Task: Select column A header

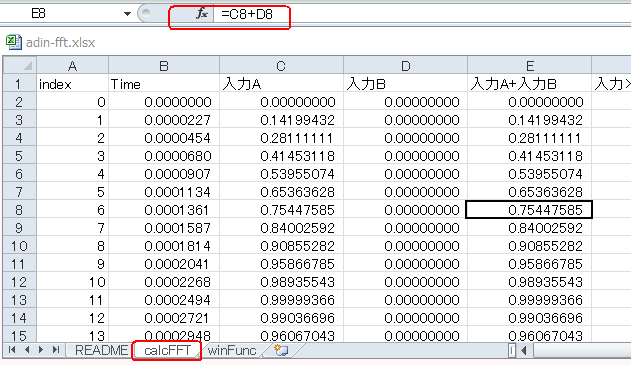Action: click(72, 66)
